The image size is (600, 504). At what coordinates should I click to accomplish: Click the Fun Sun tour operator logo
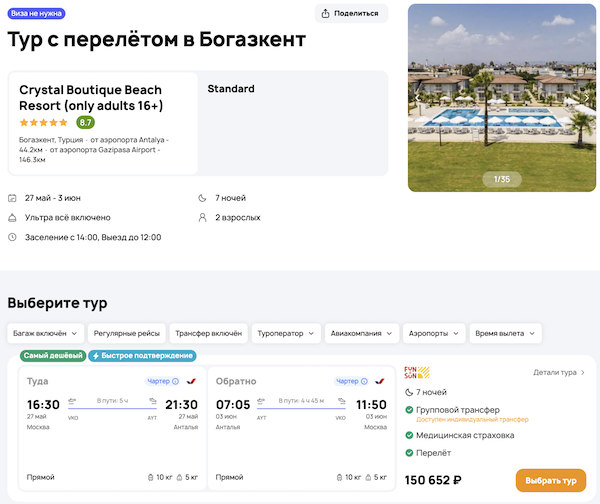pyautogui.click(x=416, y=374)
